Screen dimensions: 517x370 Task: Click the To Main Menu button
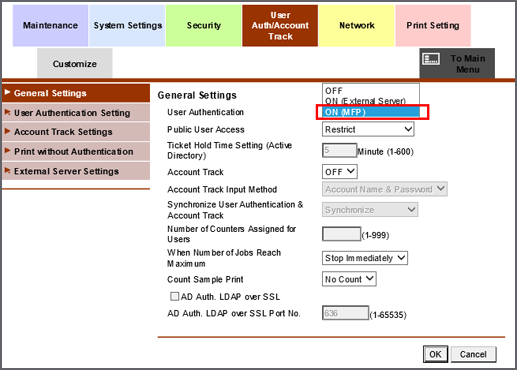457,63
